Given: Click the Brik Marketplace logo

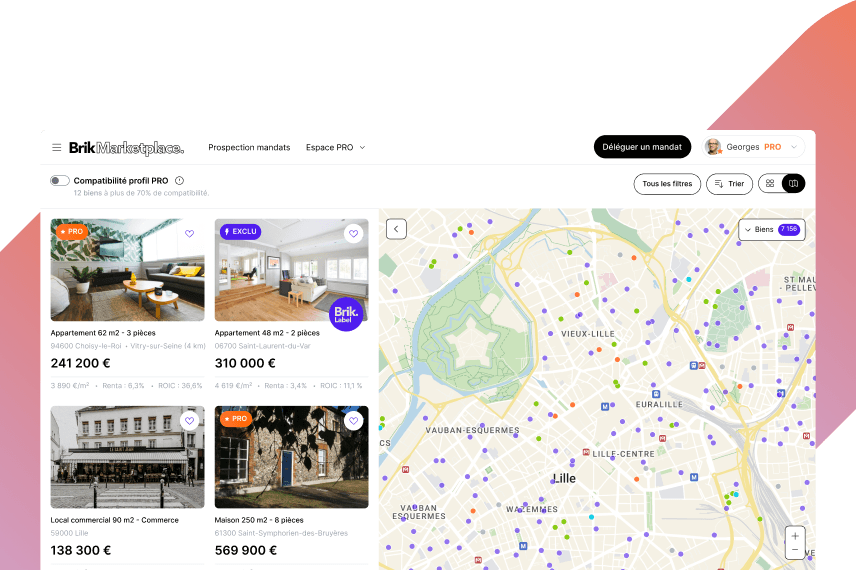Looking at the screenshot, I should coord(126,148).
